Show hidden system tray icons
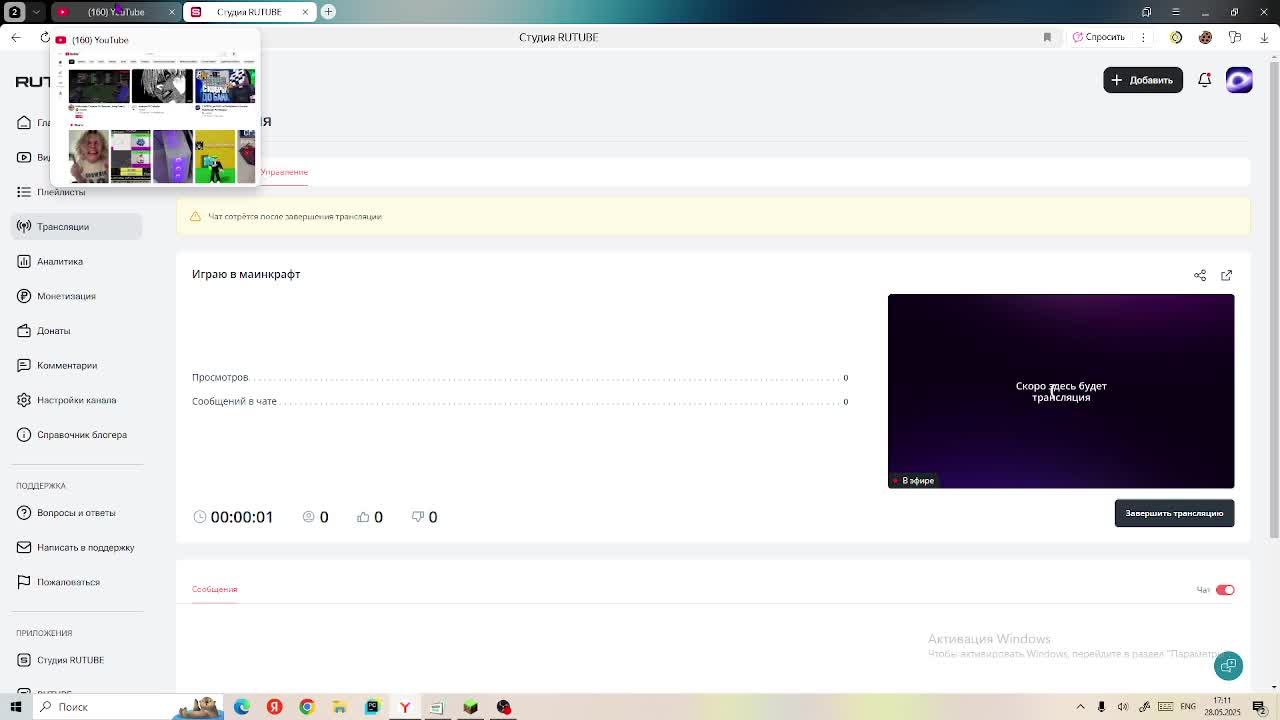The height and width of the screenshot is (720, 1280). pyautogui.click(x=1080, y=707)
